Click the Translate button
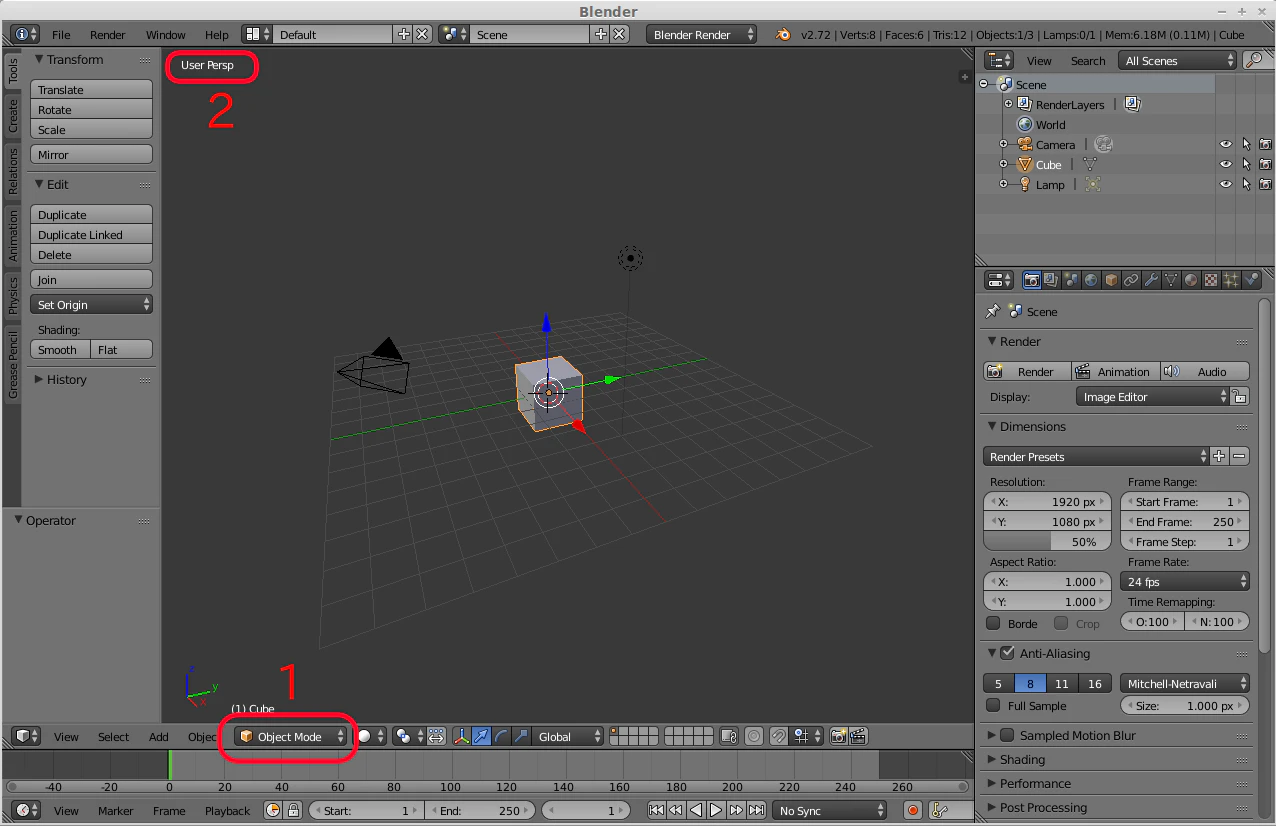 [91, 90]
